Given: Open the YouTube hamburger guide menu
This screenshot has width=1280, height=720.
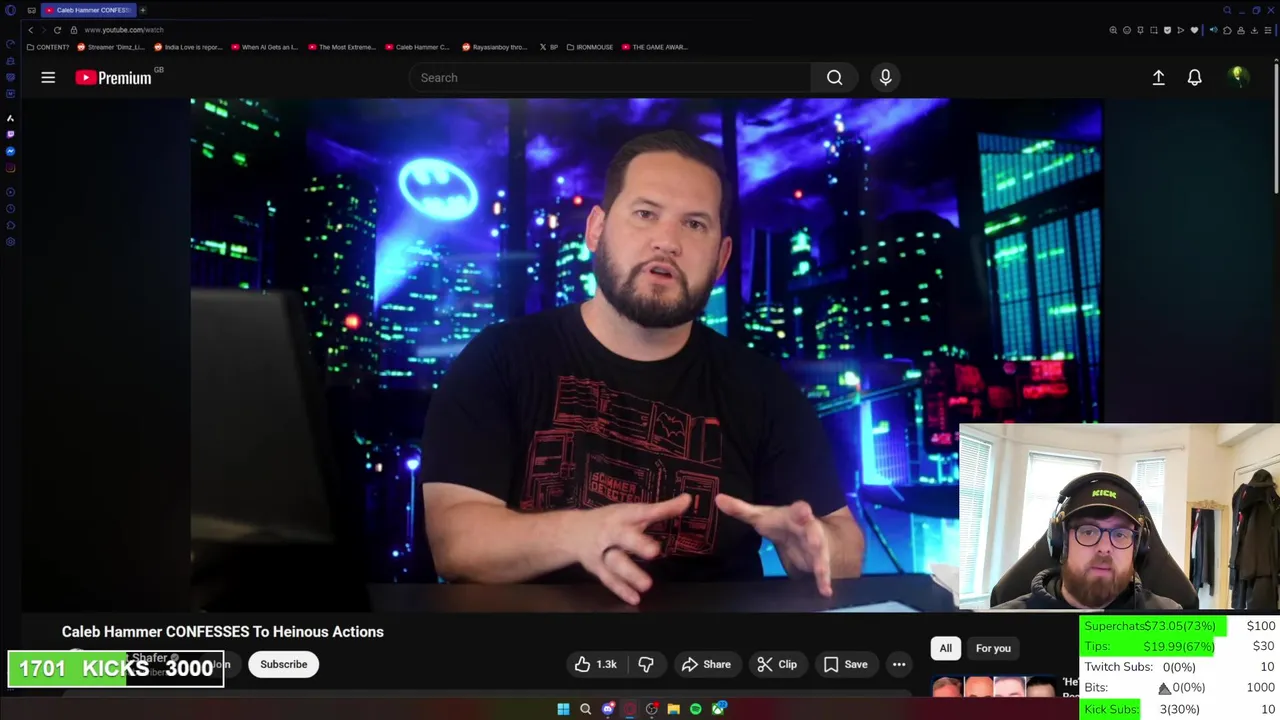Looking at the screenshot, I should coord(48,77).
